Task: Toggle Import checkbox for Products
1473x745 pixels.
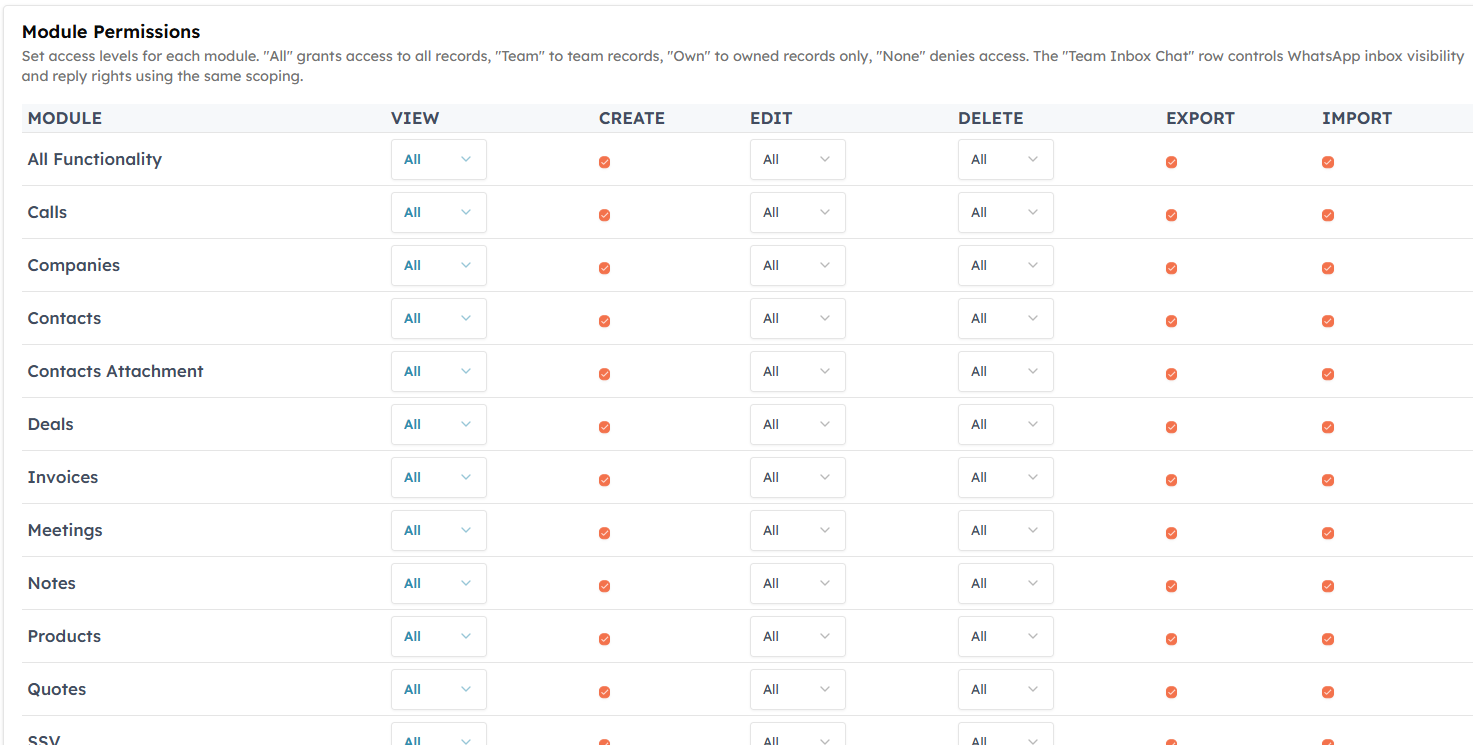Action: (x=1328, y=639)
